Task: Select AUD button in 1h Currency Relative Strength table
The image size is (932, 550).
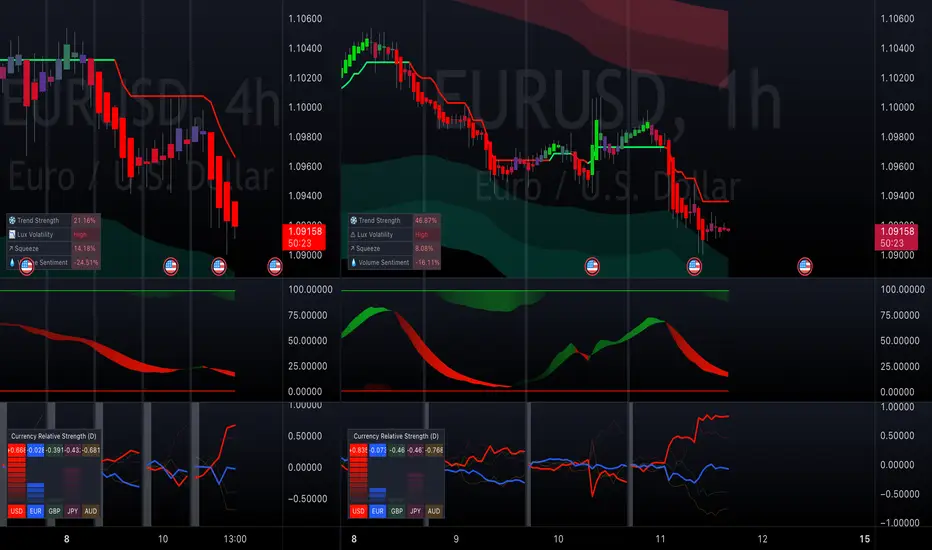Action: pyautogui.click(x=434, y=511)
